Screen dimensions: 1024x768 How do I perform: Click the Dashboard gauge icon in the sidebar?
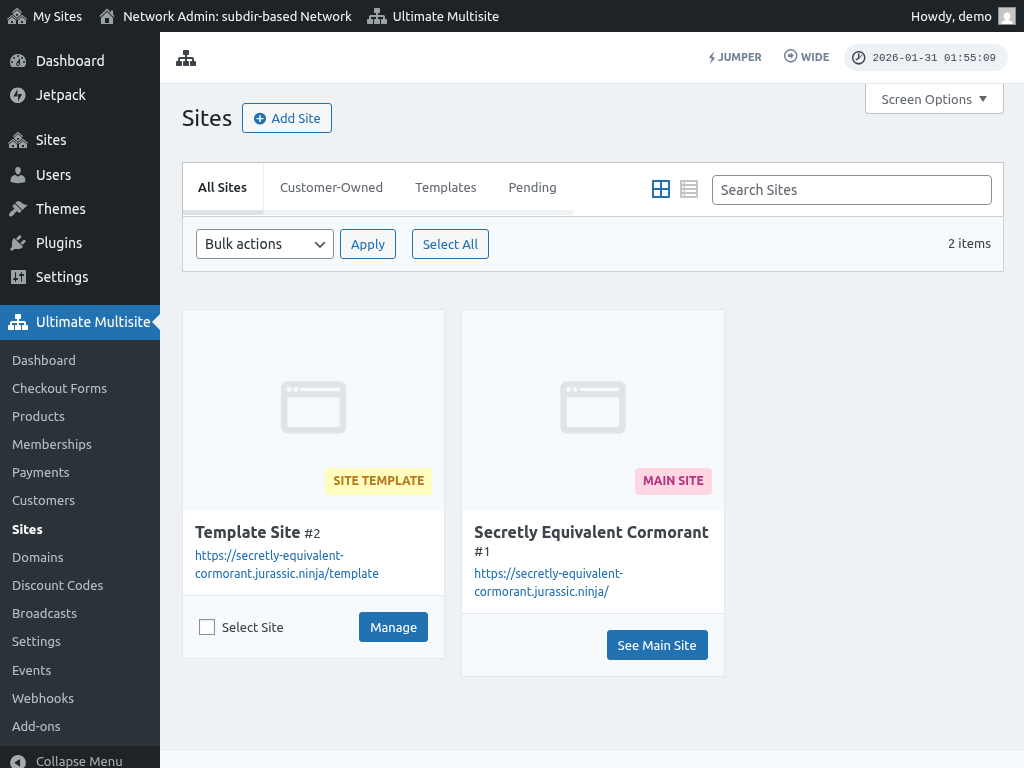[18, 61]
